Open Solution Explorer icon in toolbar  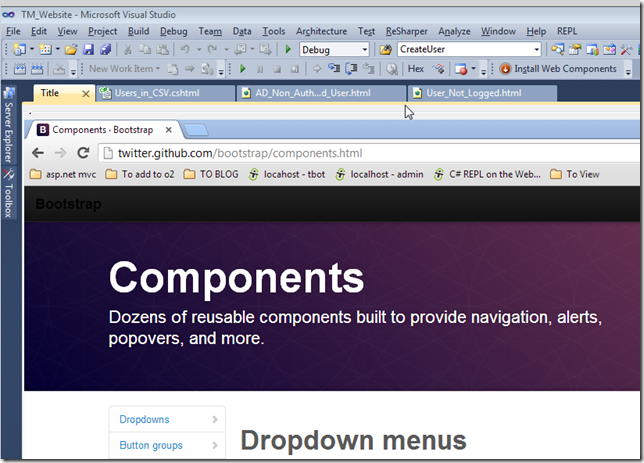tap(557, 50)
